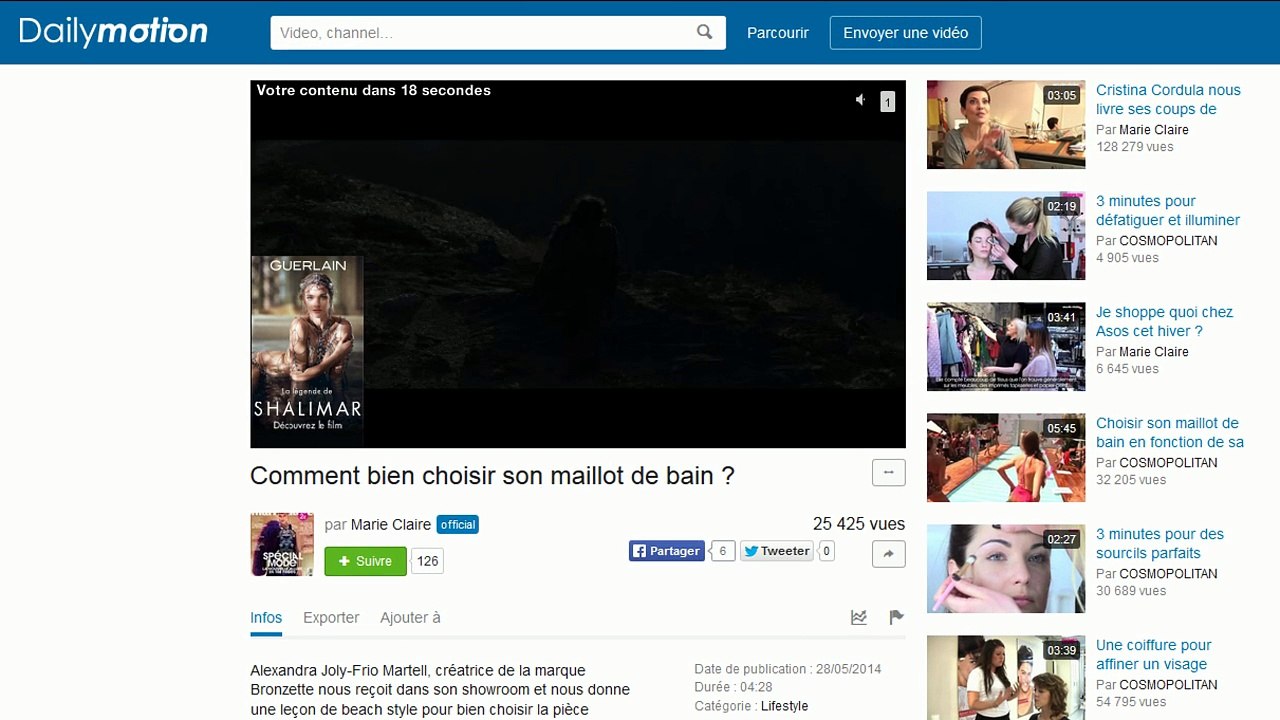Click the 25 425 vues count
The image size is (1280, 720).
pos(859,524)
